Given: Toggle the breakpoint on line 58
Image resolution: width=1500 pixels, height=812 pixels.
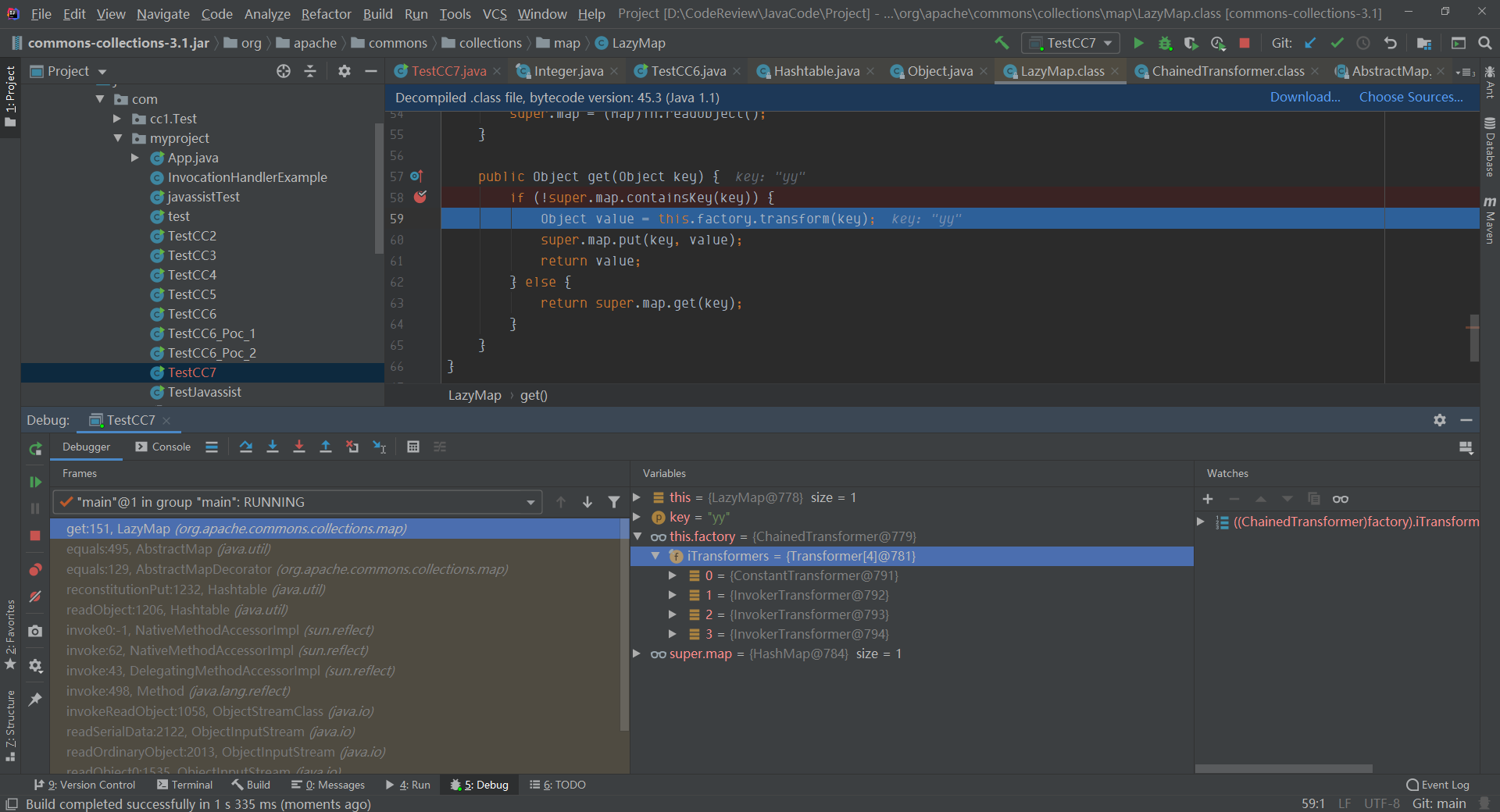Looking at the screenshot, I should click(420, 198).
